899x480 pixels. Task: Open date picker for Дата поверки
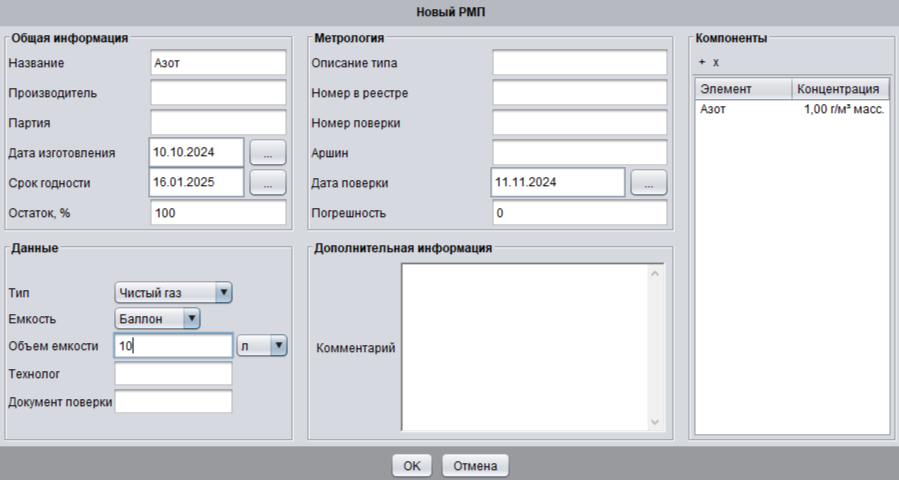coord(648,182)
